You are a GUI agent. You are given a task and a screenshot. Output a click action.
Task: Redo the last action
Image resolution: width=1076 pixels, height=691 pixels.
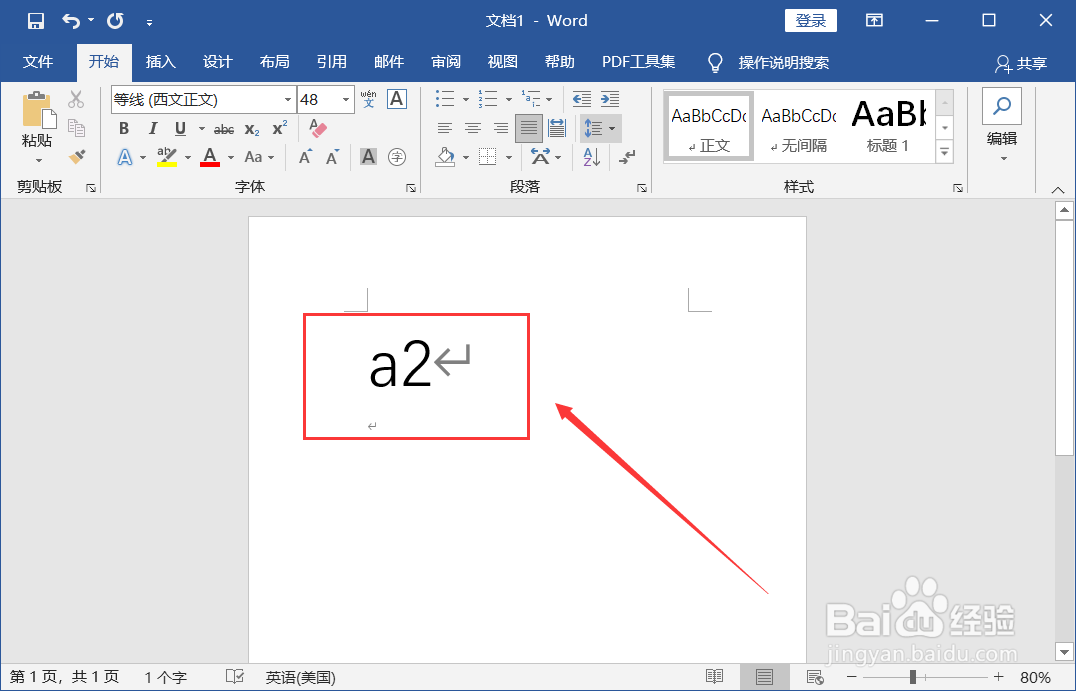pos(115,21)
